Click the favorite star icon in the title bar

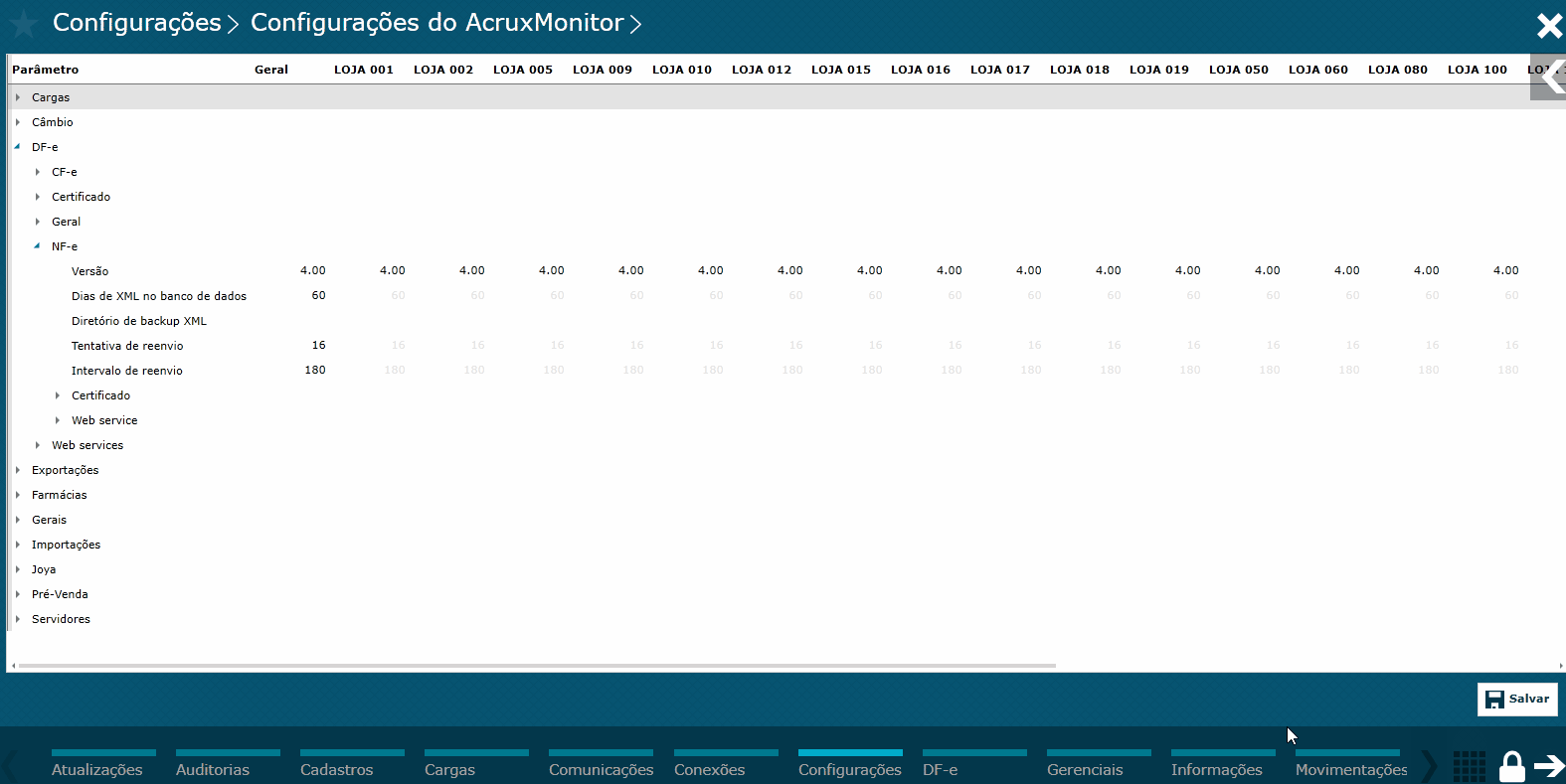click(x=23, y=24)
